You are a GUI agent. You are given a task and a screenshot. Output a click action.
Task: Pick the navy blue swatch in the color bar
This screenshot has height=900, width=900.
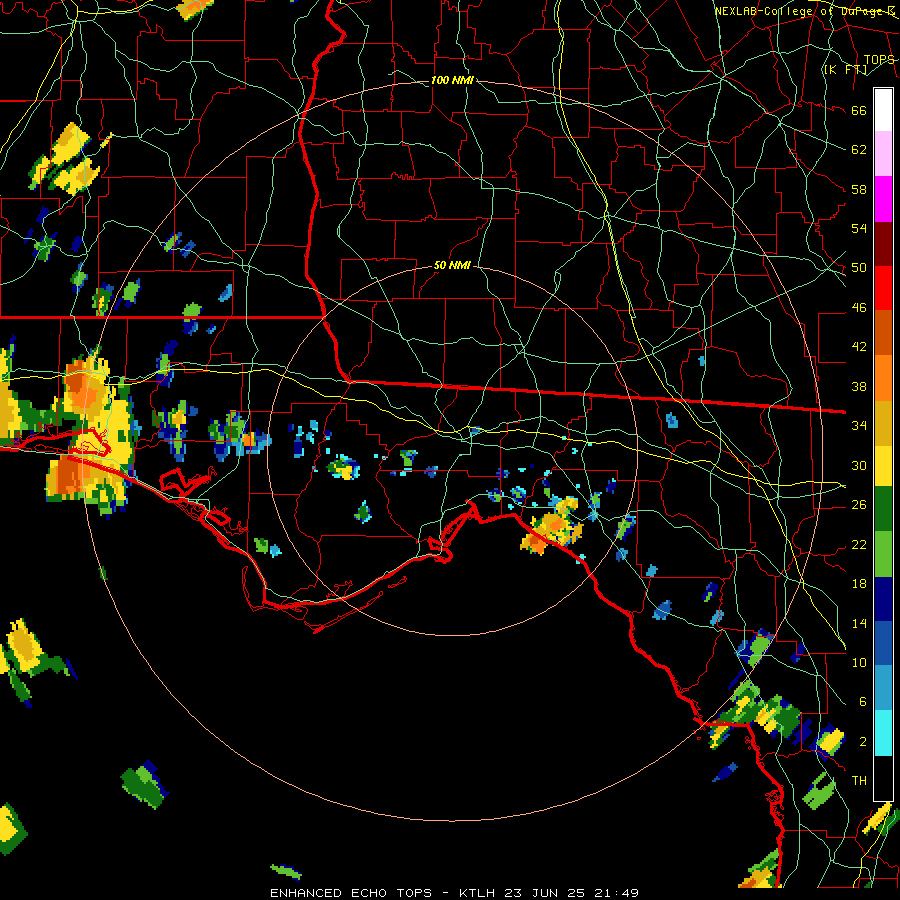(x=883, y=599)
